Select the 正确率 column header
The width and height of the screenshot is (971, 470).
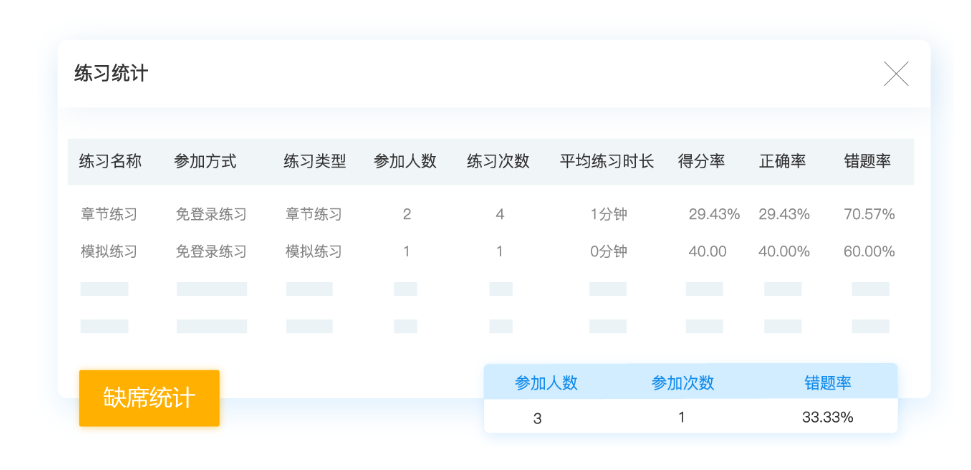click(x=782, y=161)
